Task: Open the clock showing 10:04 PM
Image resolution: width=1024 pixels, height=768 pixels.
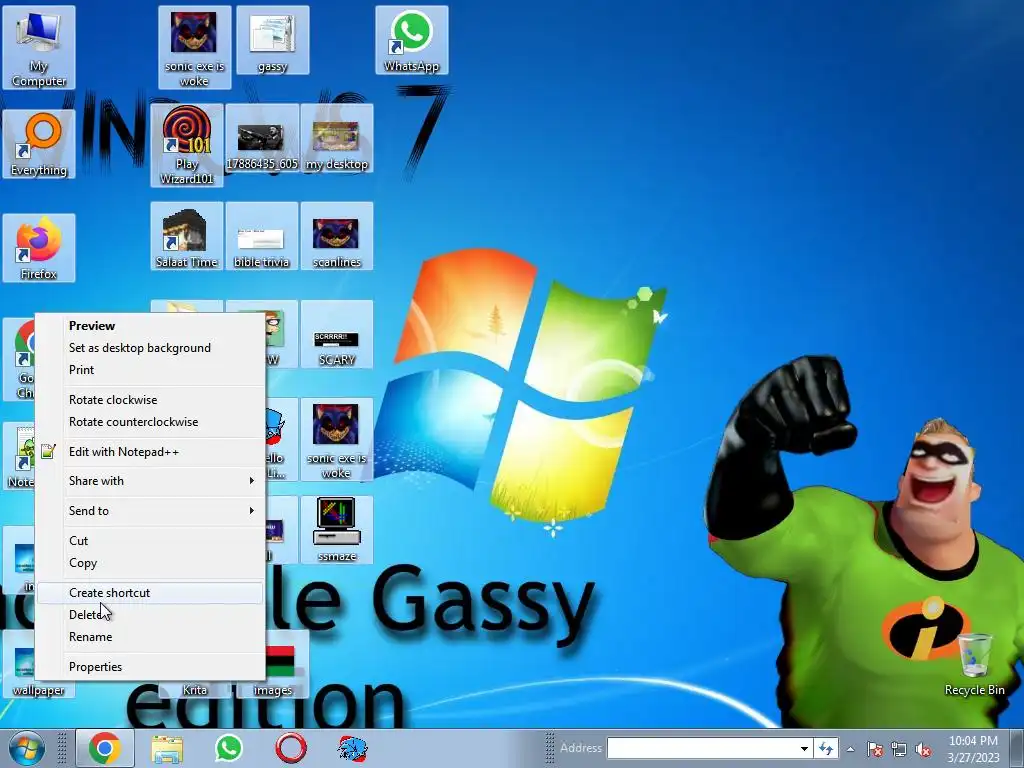Action: click(x=973, y=749)
